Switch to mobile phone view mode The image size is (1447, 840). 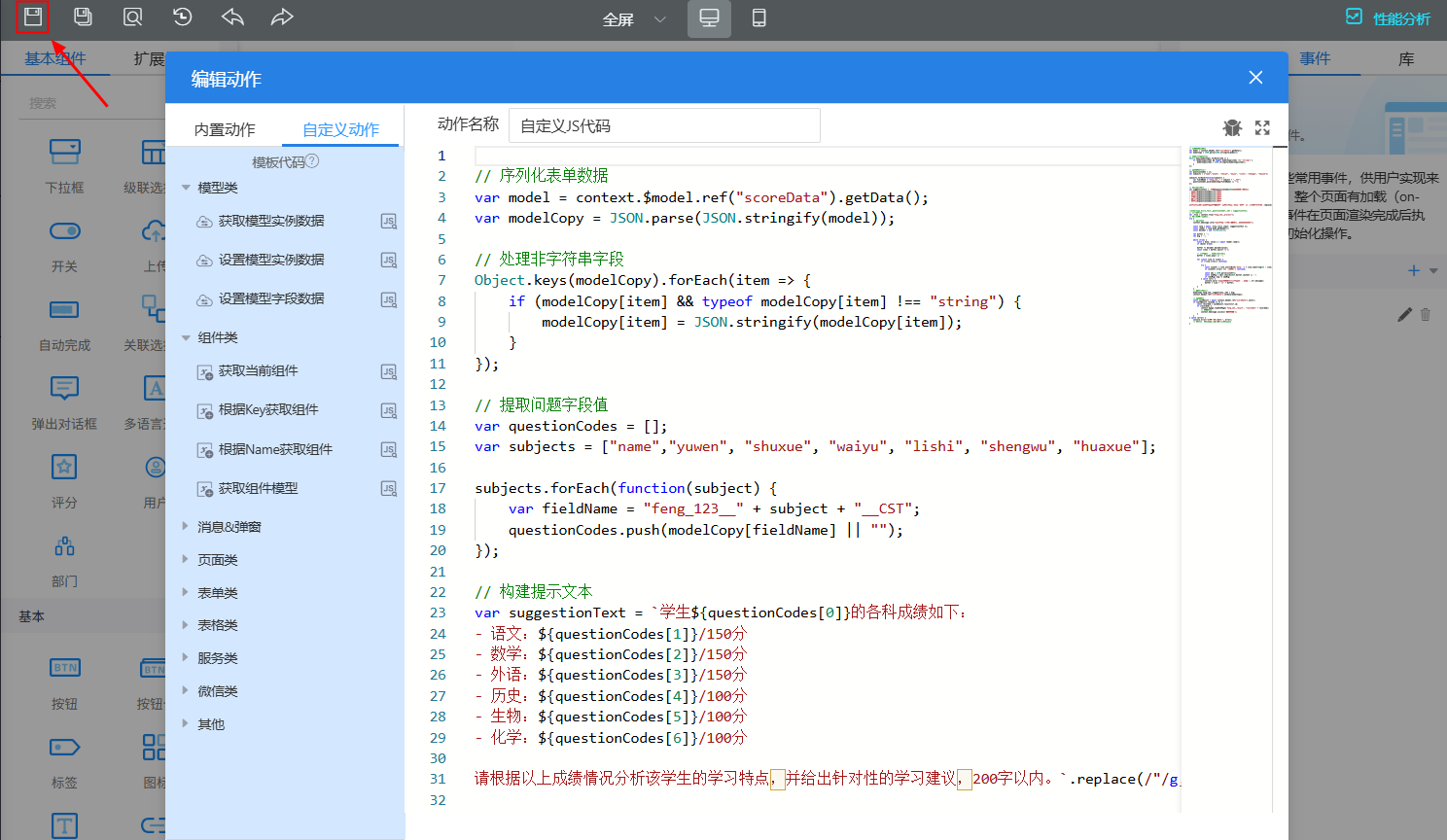[x=759, y=18]
